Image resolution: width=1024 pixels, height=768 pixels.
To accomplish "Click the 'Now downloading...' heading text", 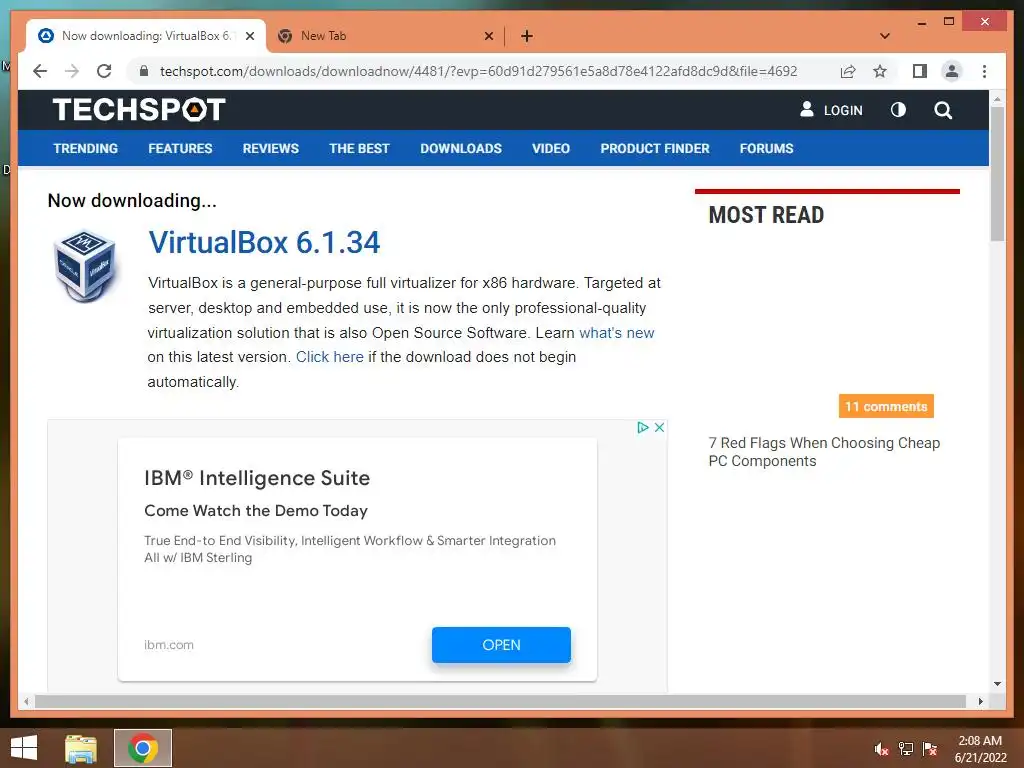I will click(x=132, y=200).
